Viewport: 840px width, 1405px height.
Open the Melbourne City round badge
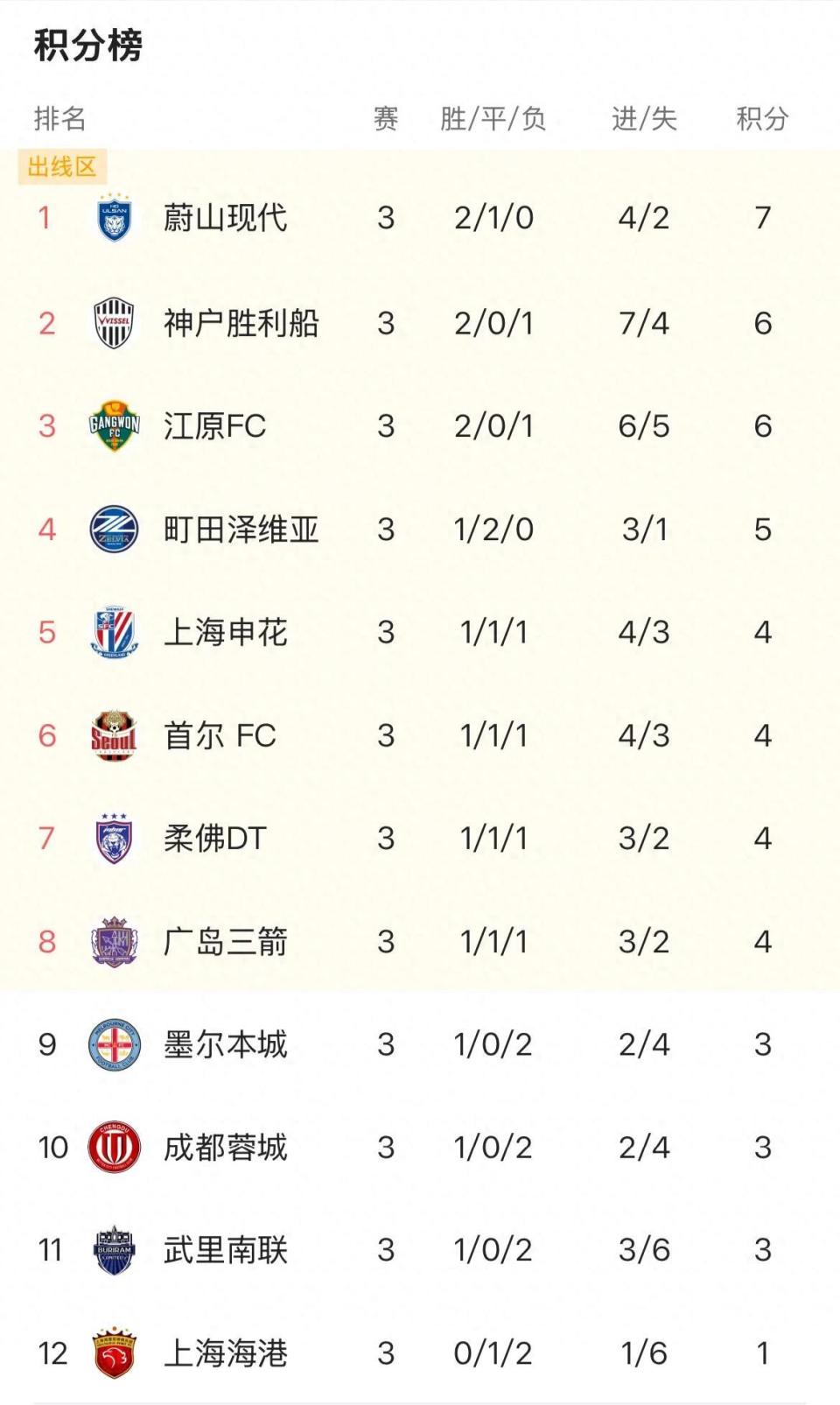(x=115, y=1044)
